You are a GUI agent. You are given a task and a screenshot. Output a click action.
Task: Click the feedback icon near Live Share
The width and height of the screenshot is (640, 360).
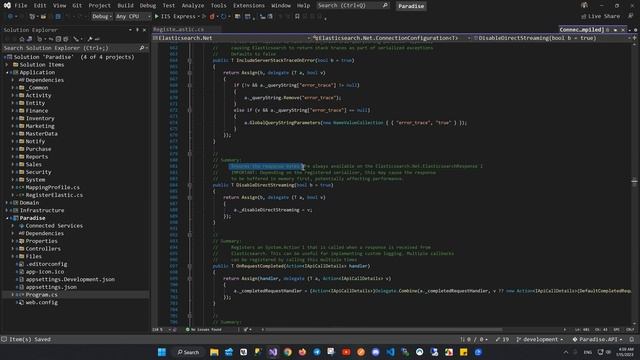tap(631, 16)
